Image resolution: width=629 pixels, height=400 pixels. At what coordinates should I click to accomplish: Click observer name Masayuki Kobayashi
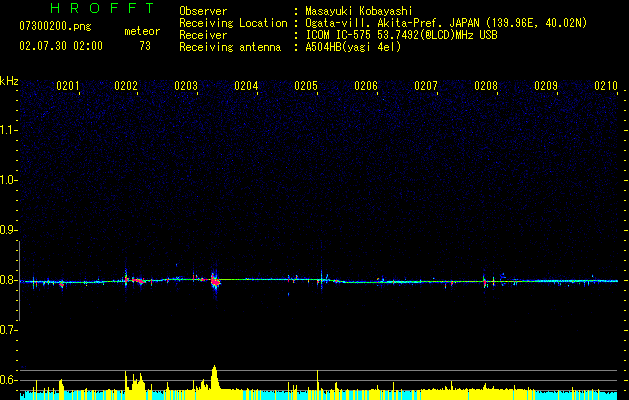pos(359,11)
